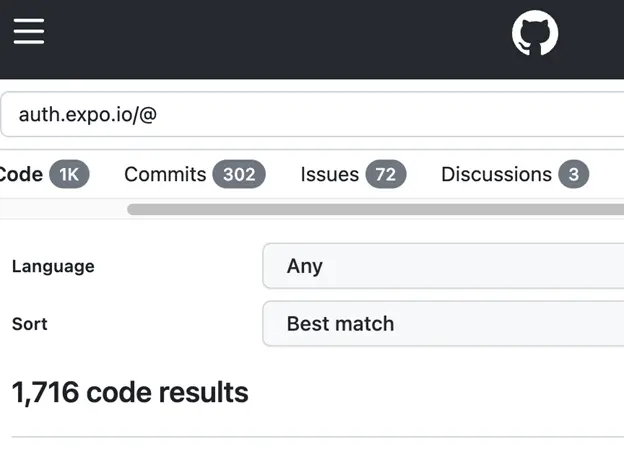This screenshot has width=624, height=452.
Task: Select the Discussions results tab
Action: [496, 175]
